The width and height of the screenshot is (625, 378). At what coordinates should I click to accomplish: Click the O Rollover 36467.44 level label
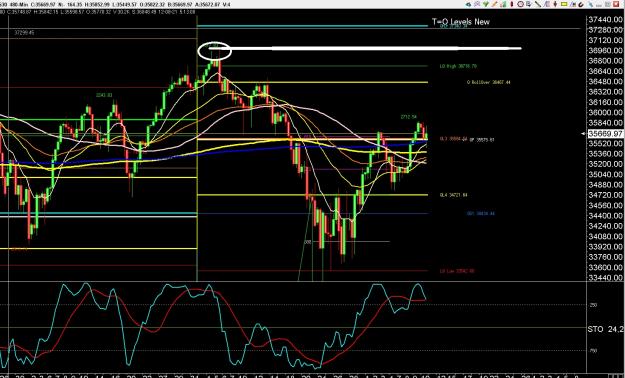[x=489, y=83]
